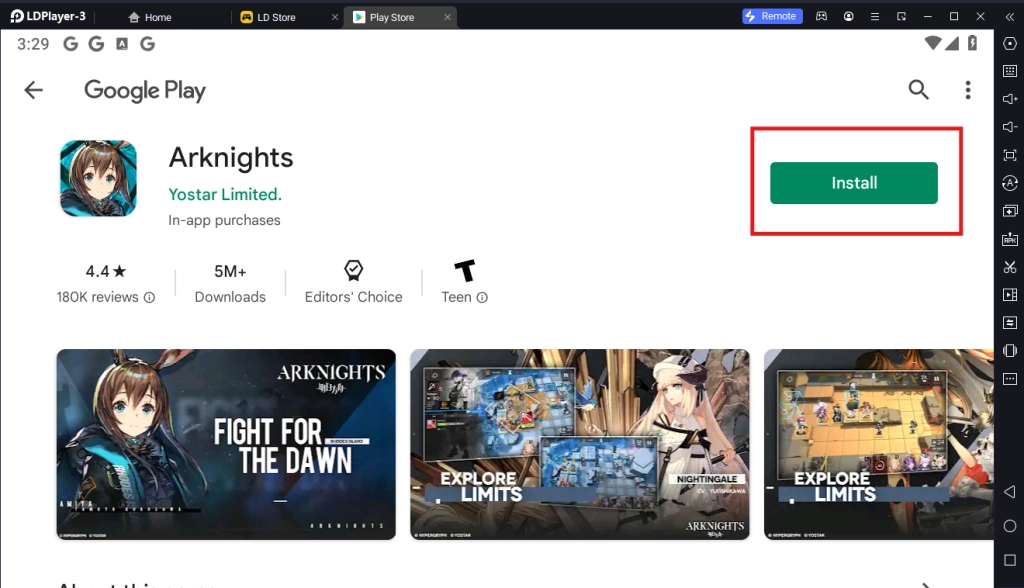The image size is (1024, 588).
Task: Open the Remote button
Action: point(772,16)
